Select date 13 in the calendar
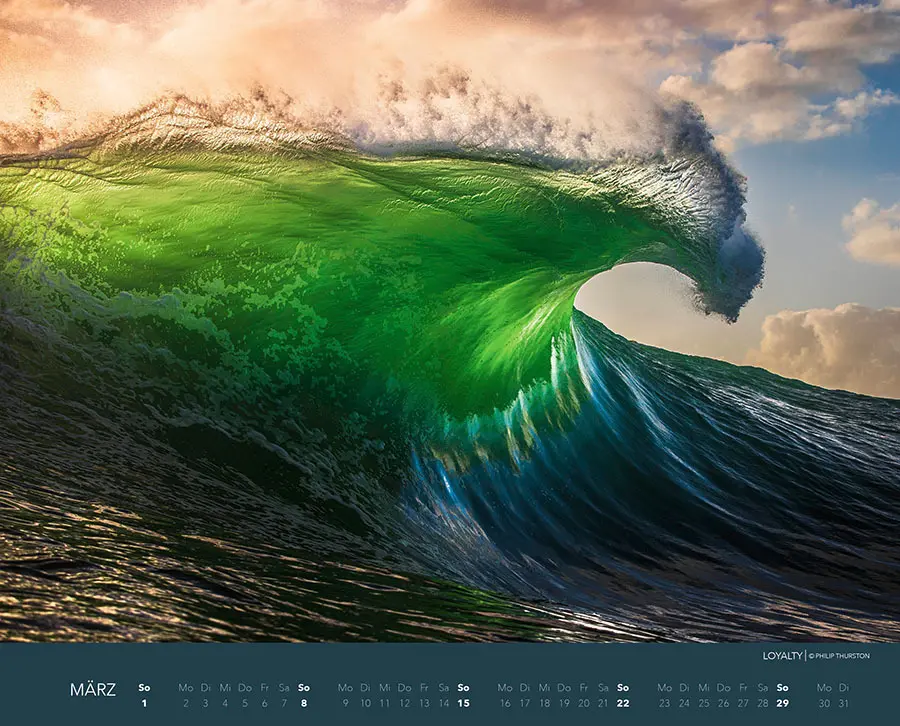 click(x=424, y=703)
